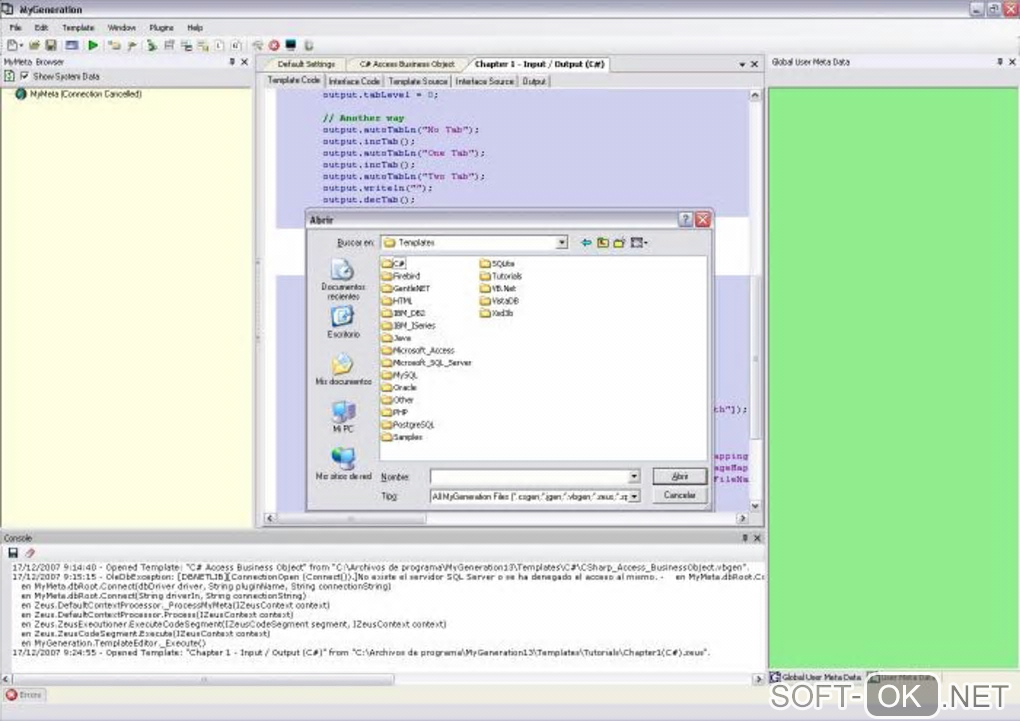Switch to the Output tab
1020x721 pixels.
[534, 81]
